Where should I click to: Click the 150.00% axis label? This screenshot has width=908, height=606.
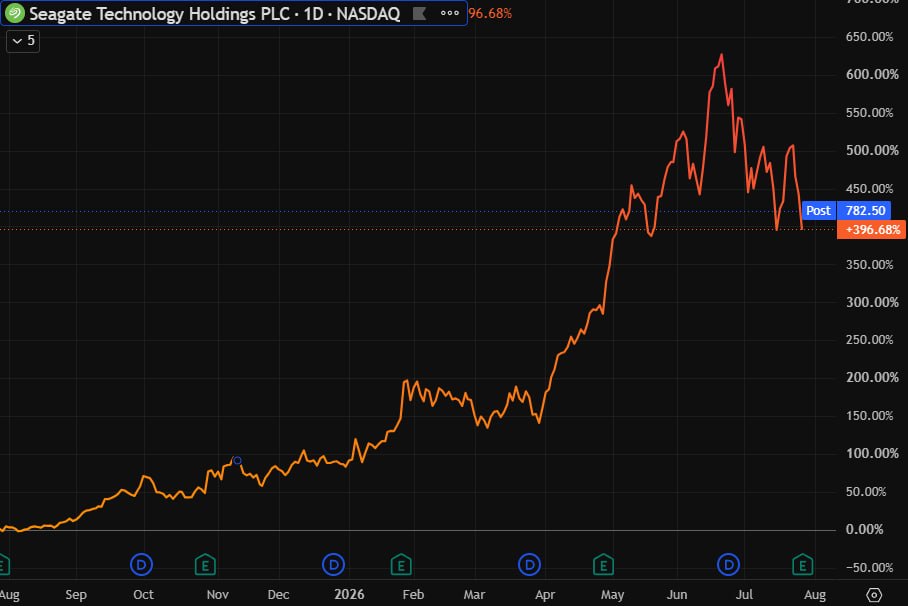(x=869, y=416)
